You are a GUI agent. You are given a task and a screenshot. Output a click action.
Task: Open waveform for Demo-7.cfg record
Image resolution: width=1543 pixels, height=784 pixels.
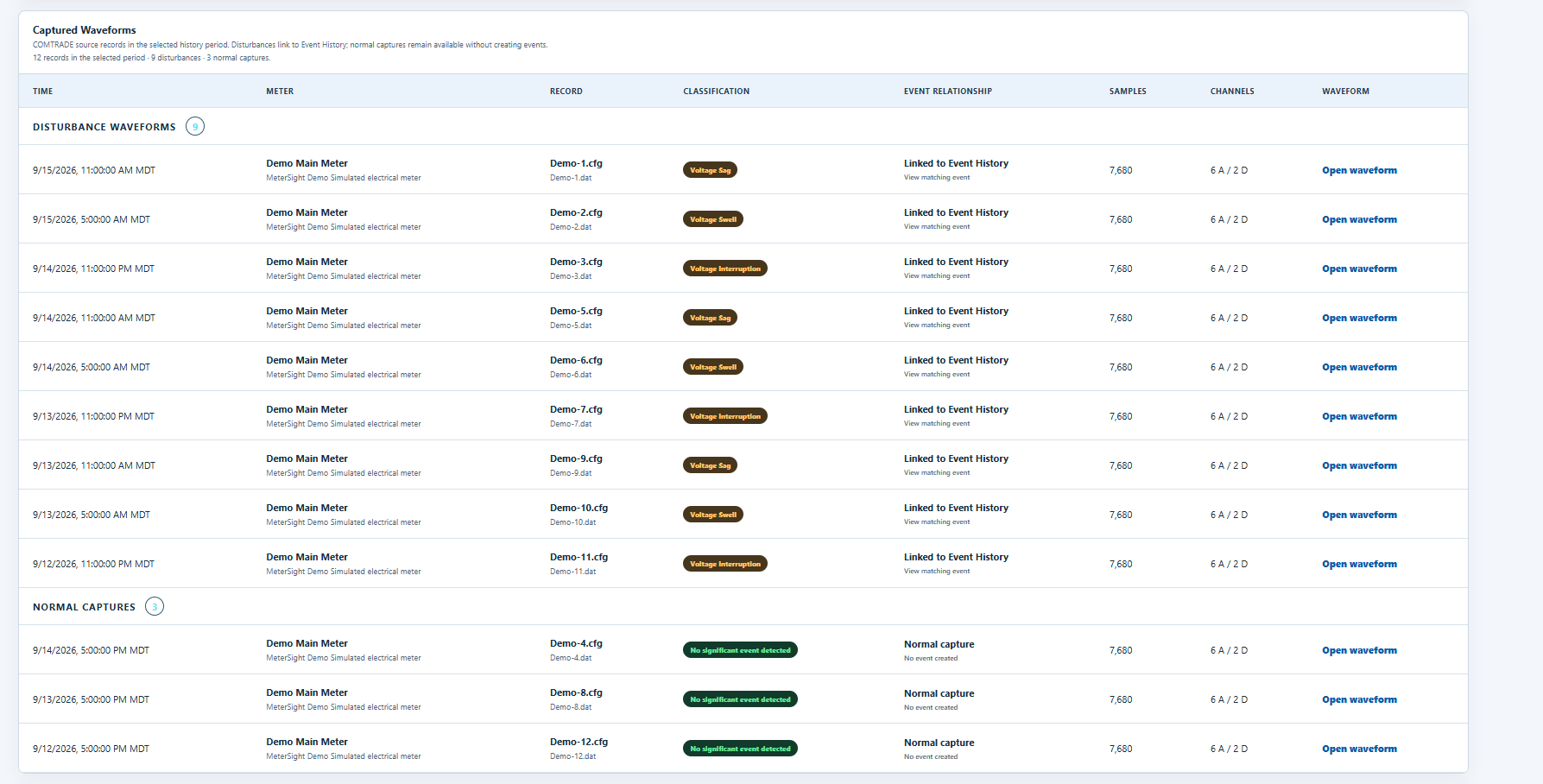pyautogui.click(x=1359, y=416)
